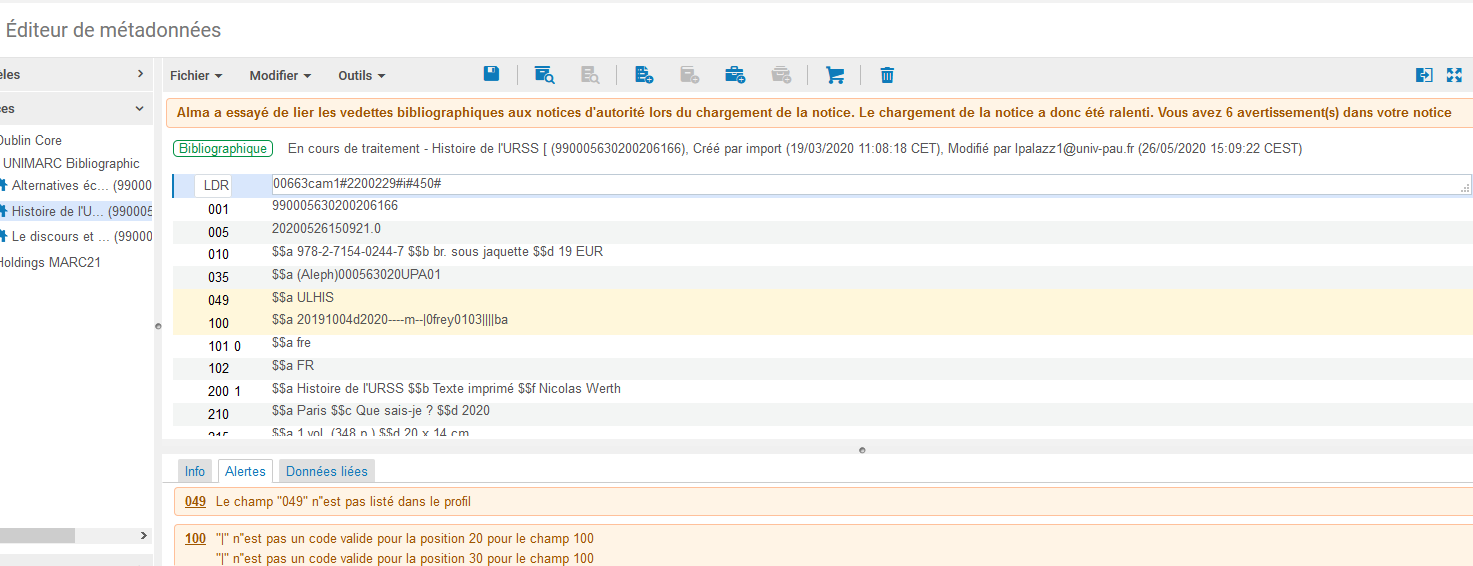The image size is (1473, 566).
Task: Switch to the Données liées tab
Action: pos(327,471)
